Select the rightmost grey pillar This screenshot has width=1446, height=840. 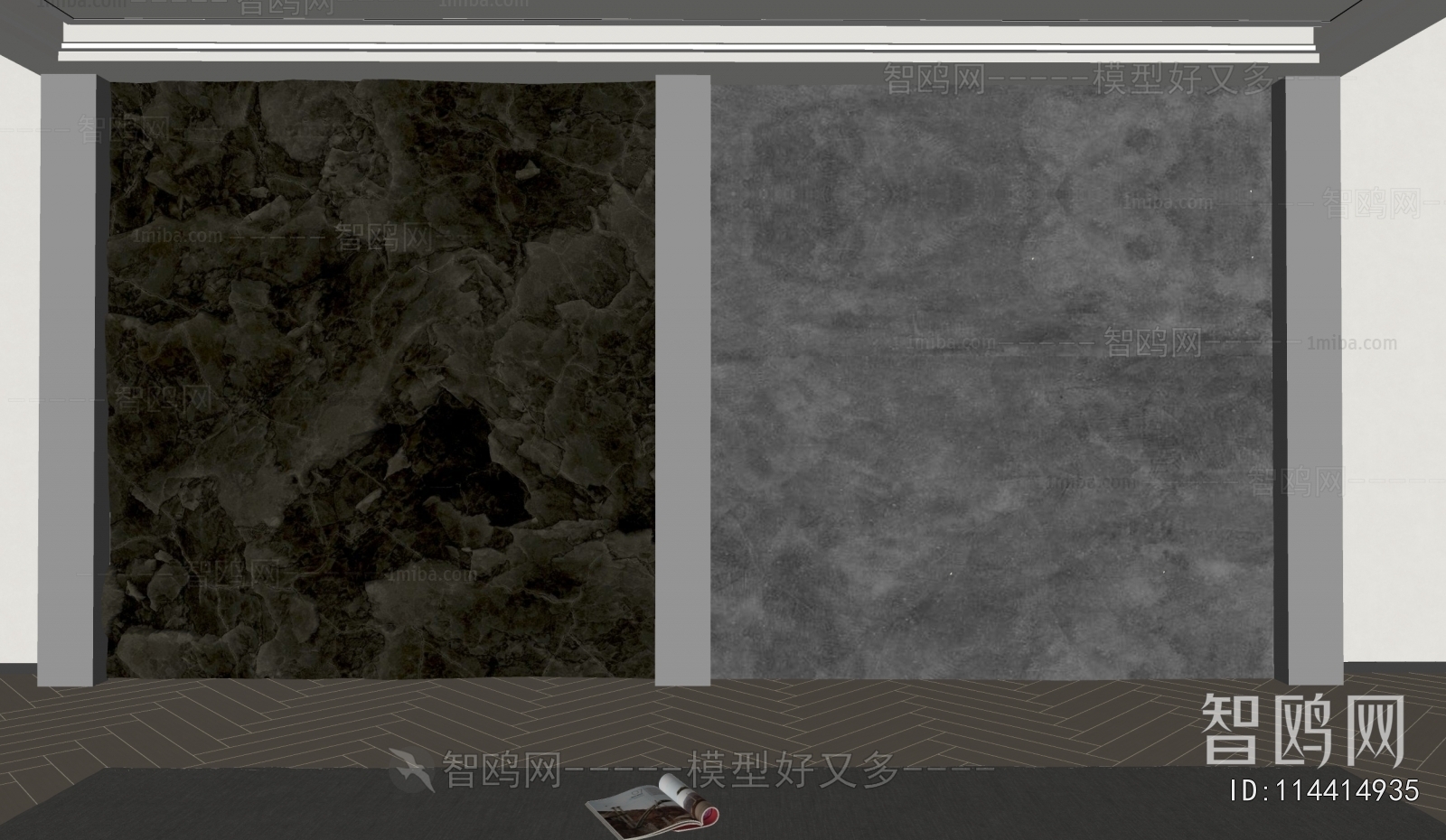pos(1313,379)
